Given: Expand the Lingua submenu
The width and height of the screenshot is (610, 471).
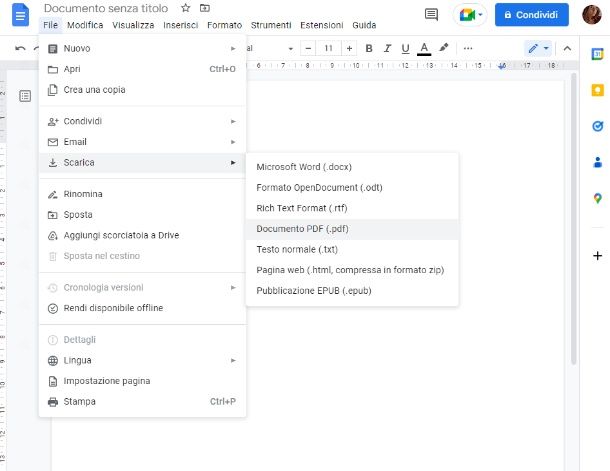Looking at the screenshot, I should [142, 360].
